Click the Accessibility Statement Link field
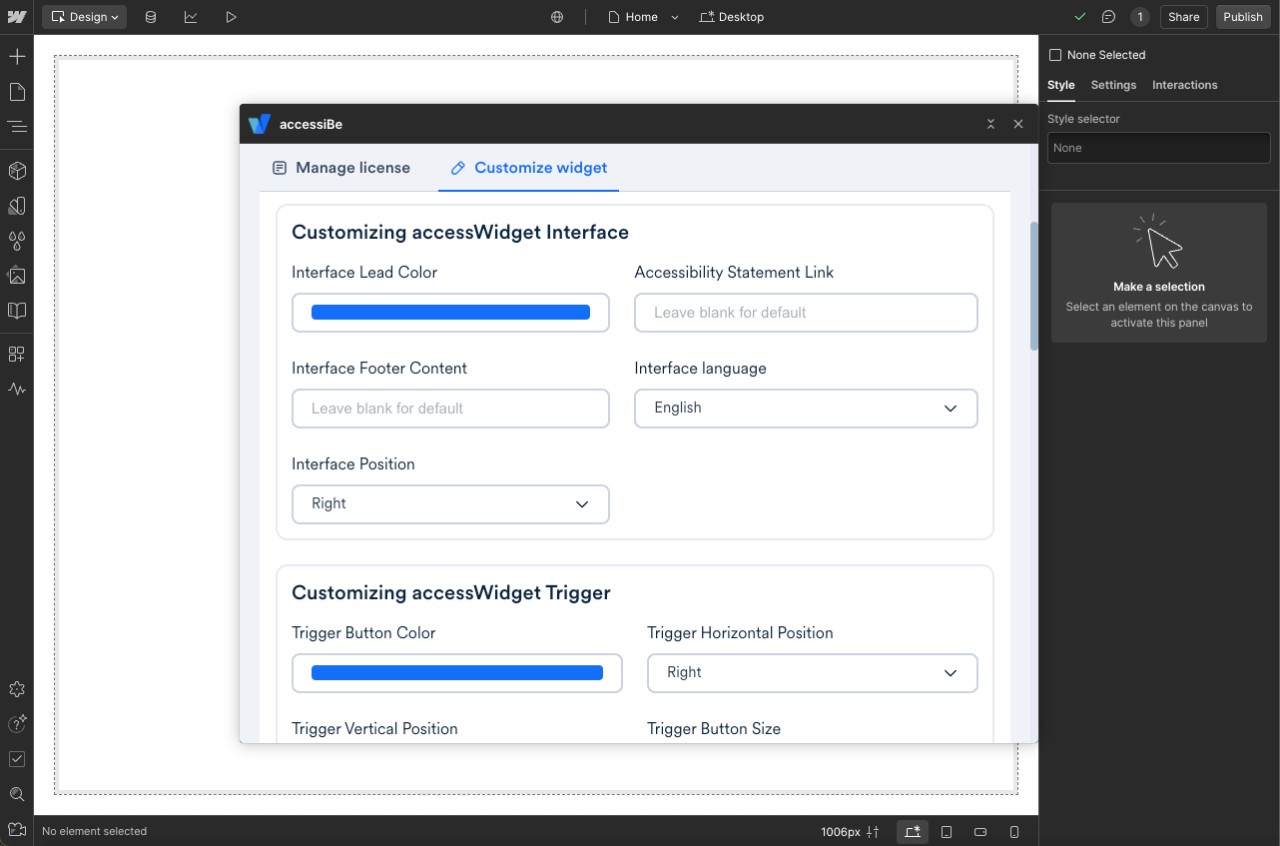The width and height of the screenshot is (1280, 846). pos(806,312)
